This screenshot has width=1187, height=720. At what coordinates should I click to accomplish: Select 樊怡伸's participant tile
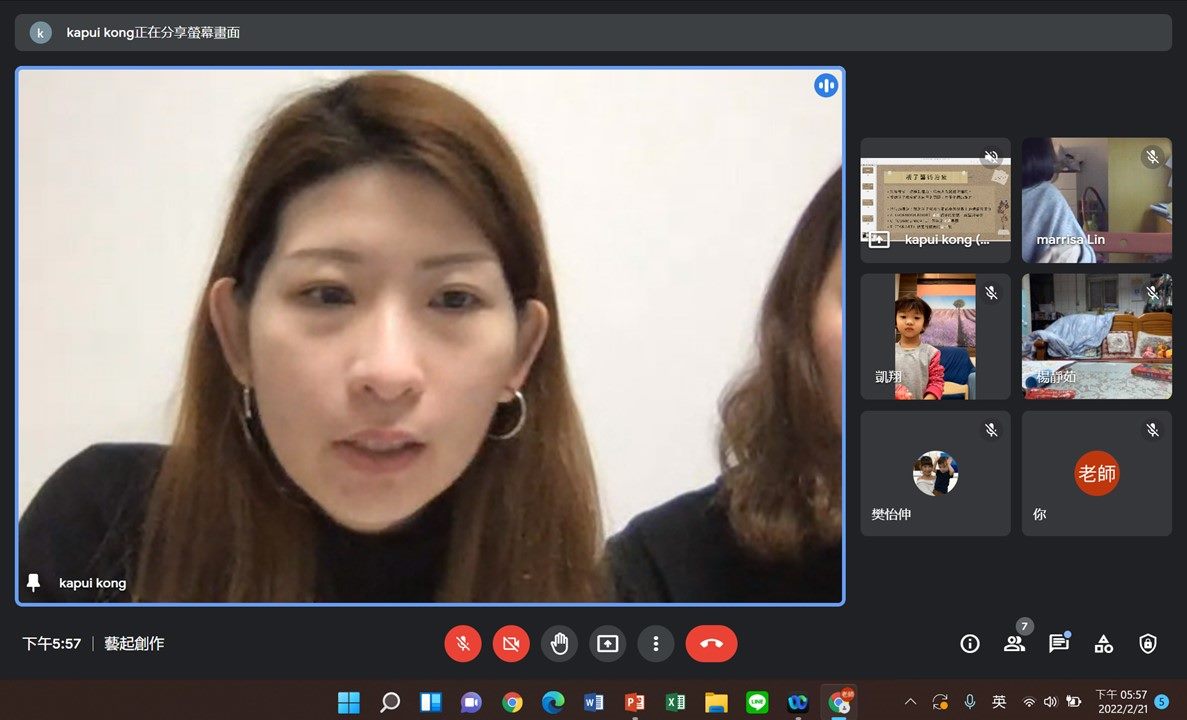tap(935, 473)
